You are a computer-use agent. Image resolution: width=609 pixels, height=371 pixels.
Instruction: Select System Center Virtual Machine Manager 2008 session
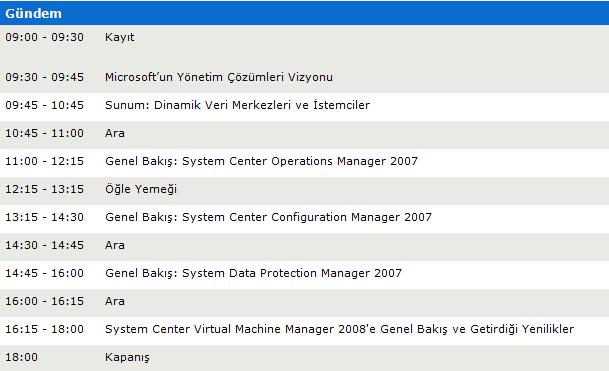pyautogui.click(x=339, y=329)
